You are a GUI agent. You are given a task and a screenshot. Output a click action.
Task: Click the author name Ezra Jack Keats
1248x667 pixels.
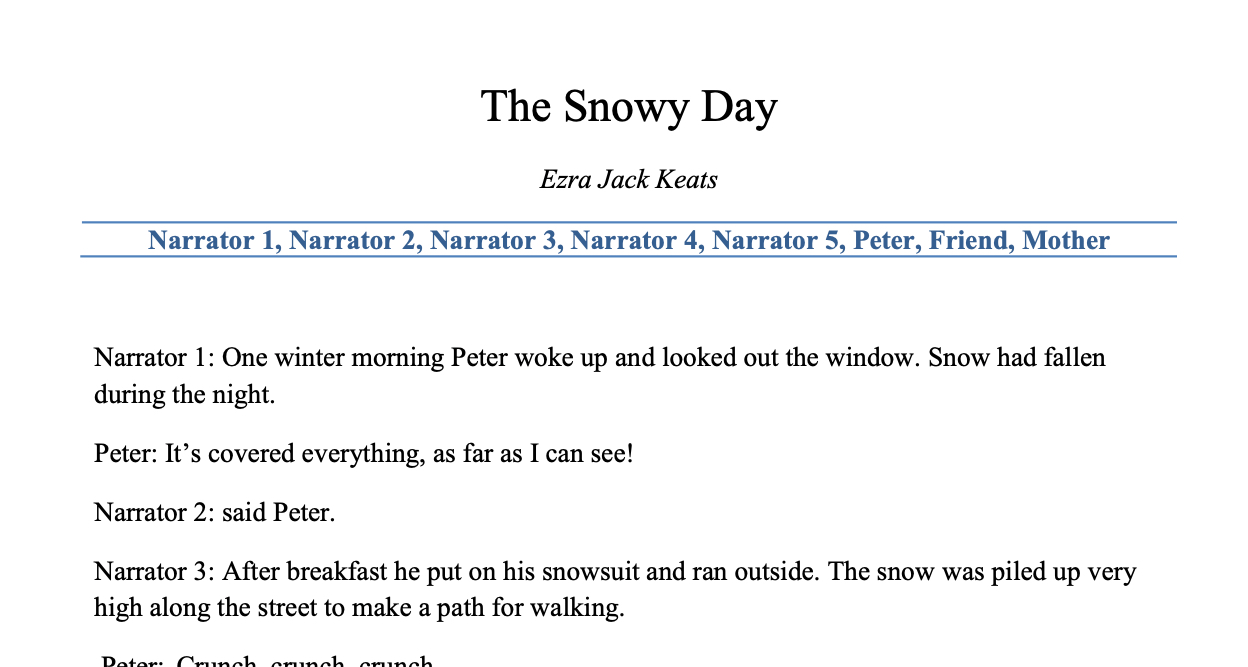coord(628,180)
